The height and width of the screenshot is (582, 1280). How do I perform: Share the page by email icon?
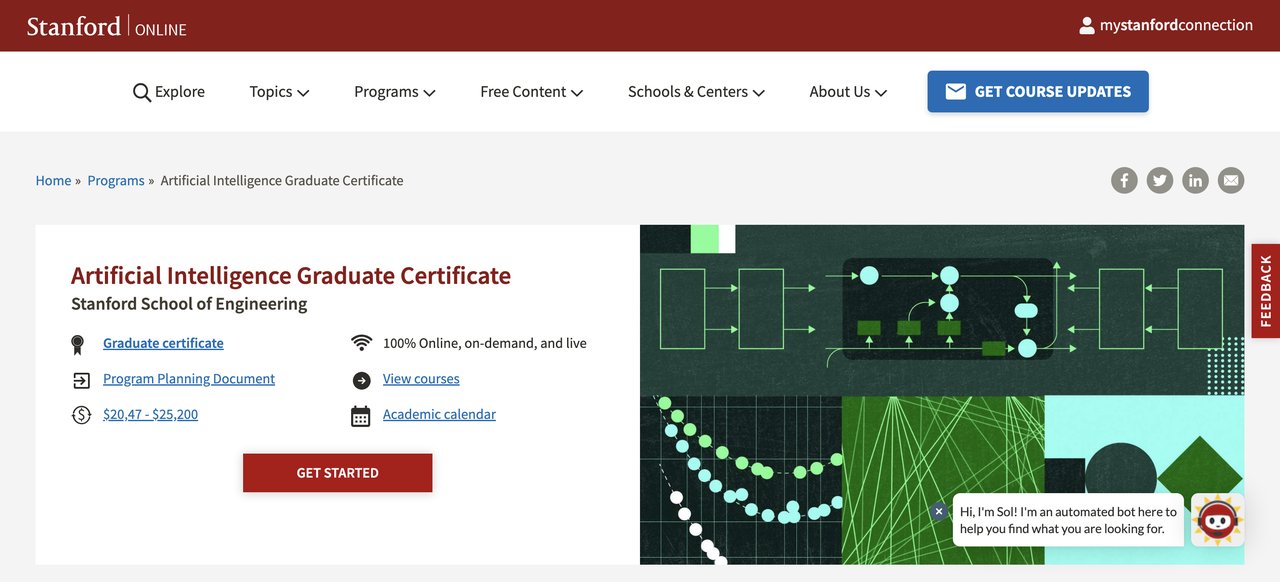1231,180
